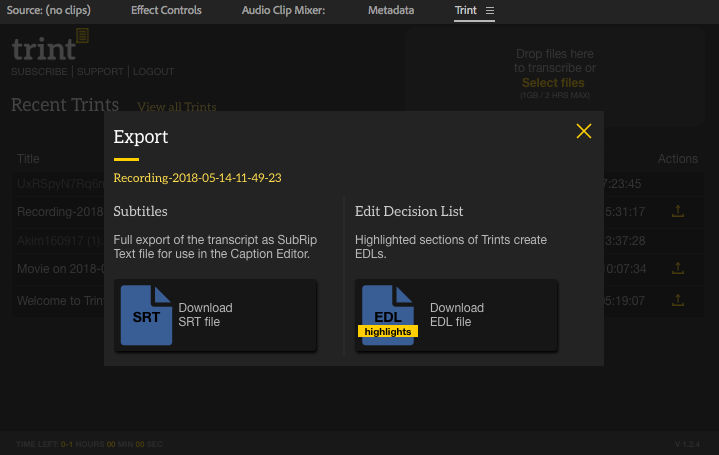Screen dimensions: 719x455
Task: Close the Export dialog with the X
Action: [584, 131]
